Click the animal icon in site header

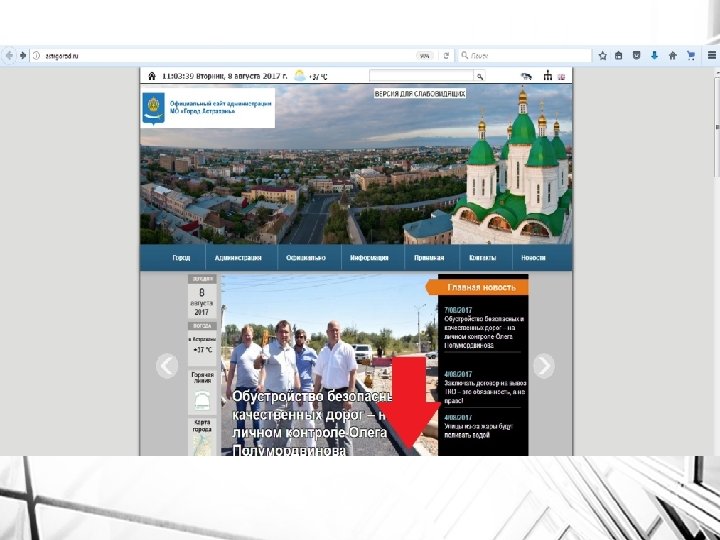(526, 76)
